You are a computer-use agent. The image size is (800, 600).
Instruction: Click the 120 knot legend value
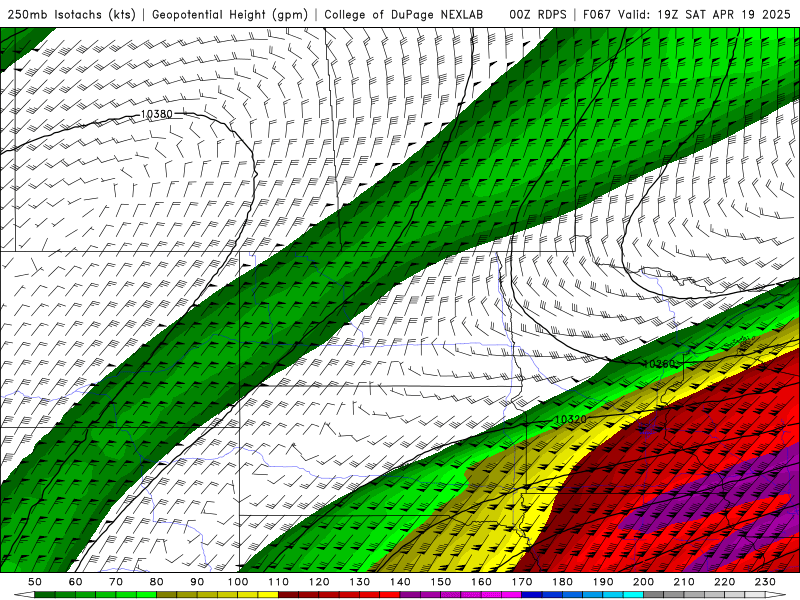click(319, 582)
